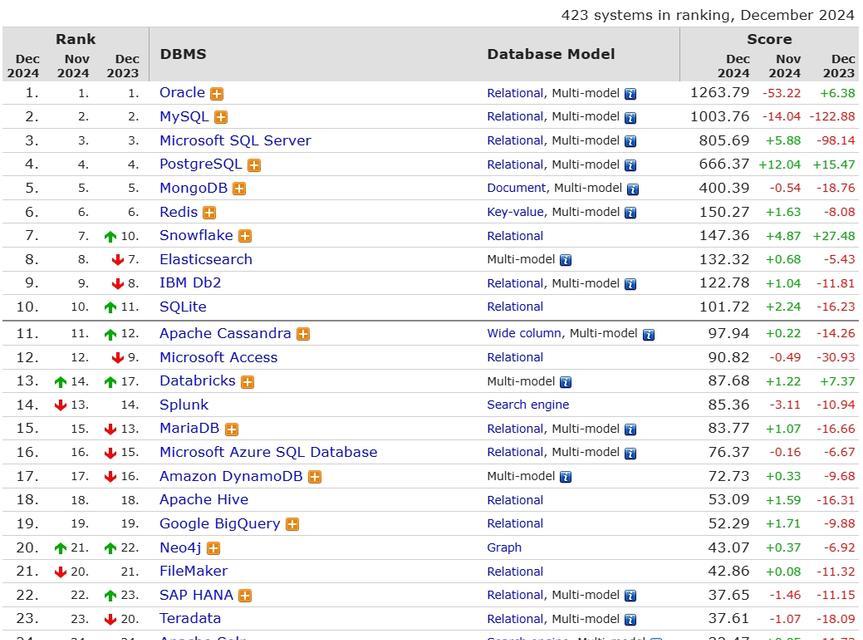Click the Relational link in Apache Hive row
The height and width of the screenshot is (640, 863).
click(515, 500)
